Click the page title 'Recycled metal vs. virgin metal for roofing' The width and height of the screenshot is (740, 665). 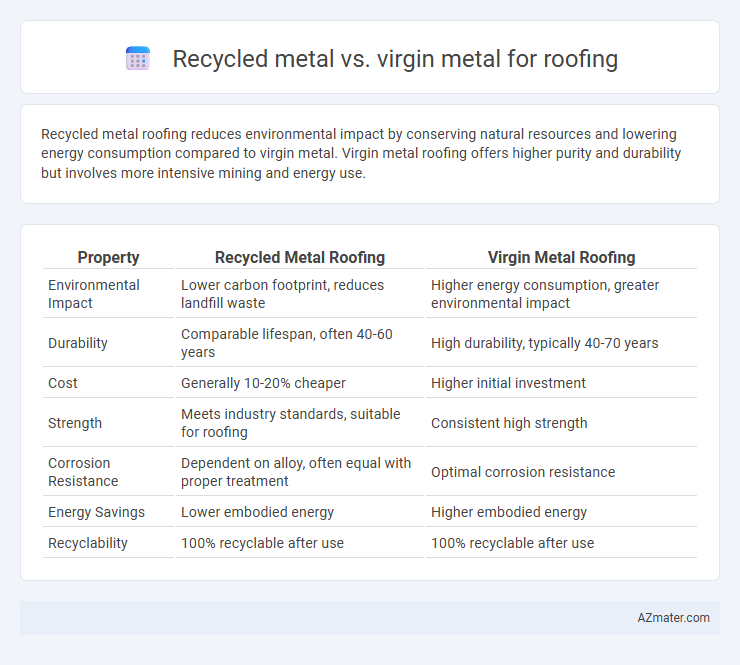click(395, 59)
